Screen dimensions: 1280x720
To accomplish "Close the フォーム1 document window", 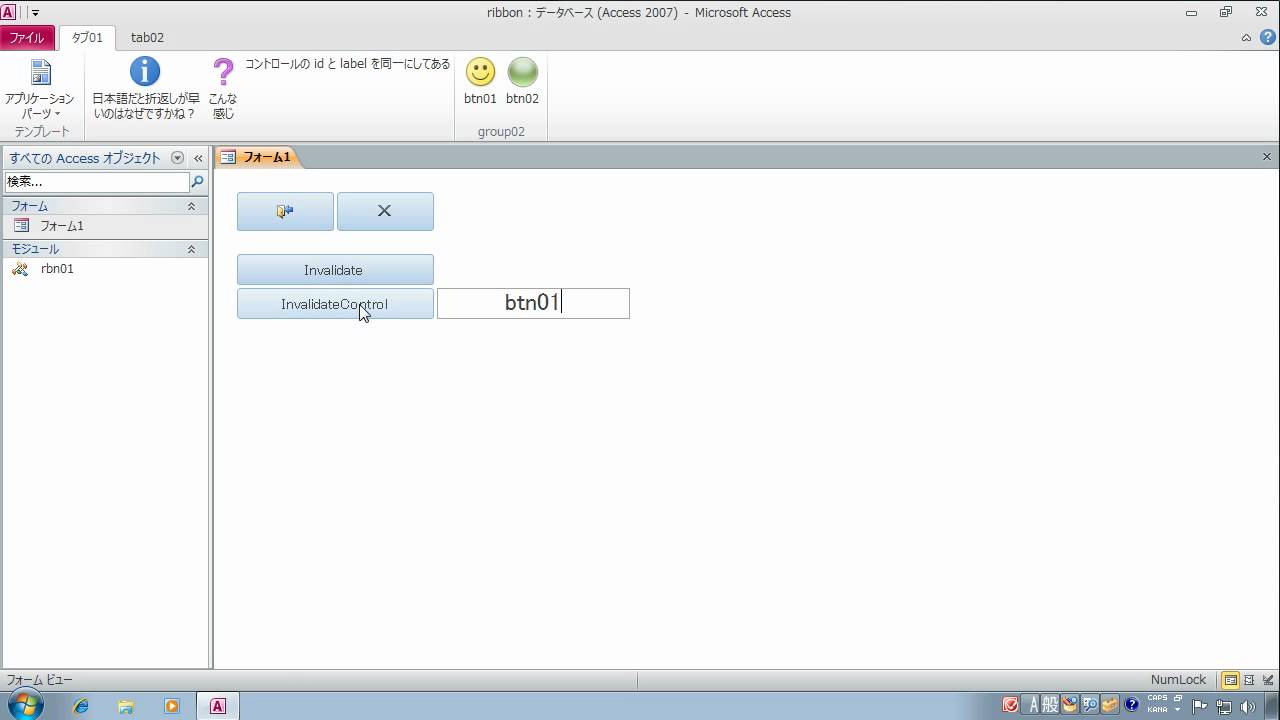I will point(1266,157).
